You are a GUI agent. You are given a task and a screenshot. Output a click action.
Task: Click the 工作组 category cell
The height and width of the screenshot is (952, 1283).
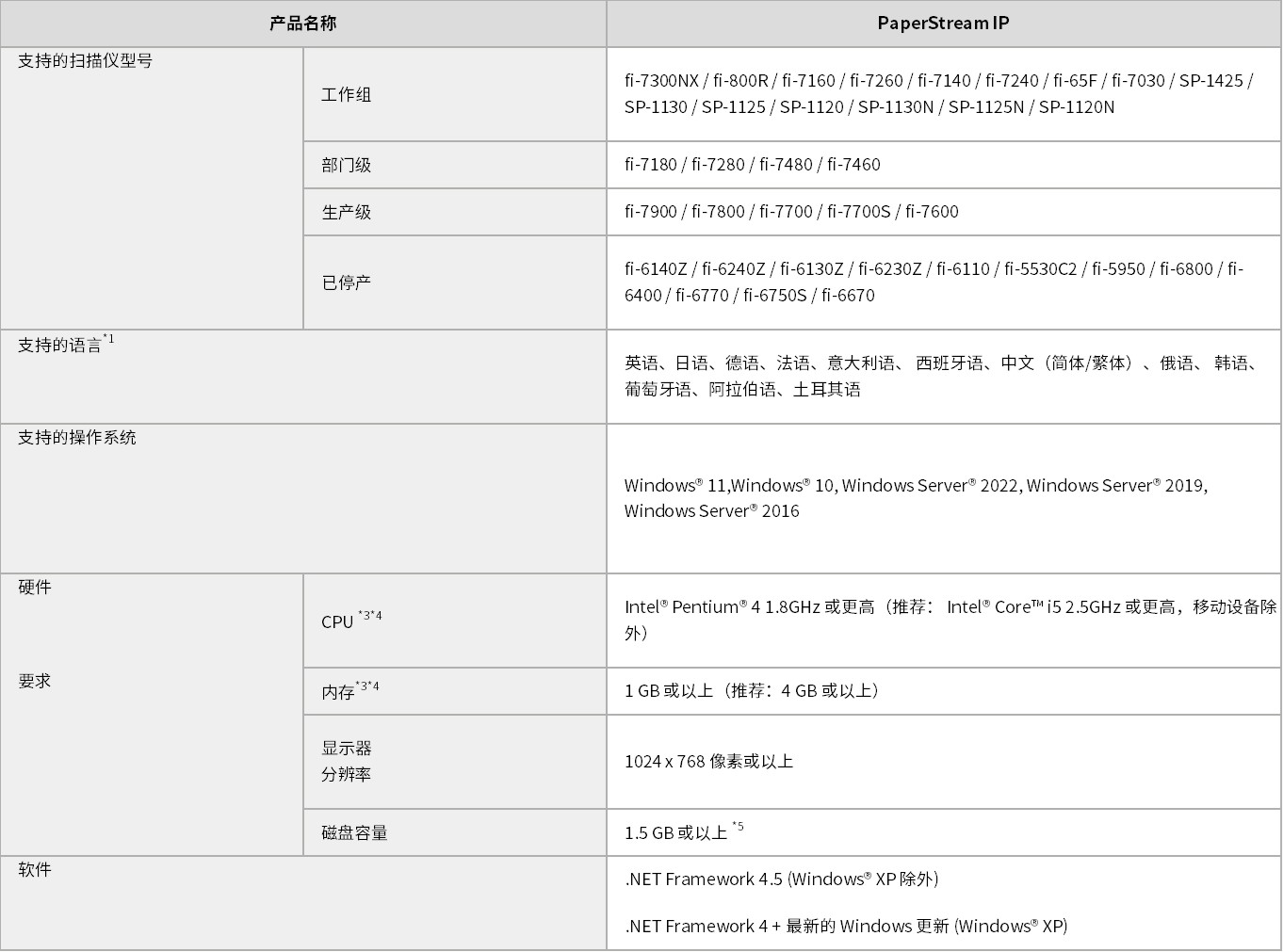(x=455, y=94)
